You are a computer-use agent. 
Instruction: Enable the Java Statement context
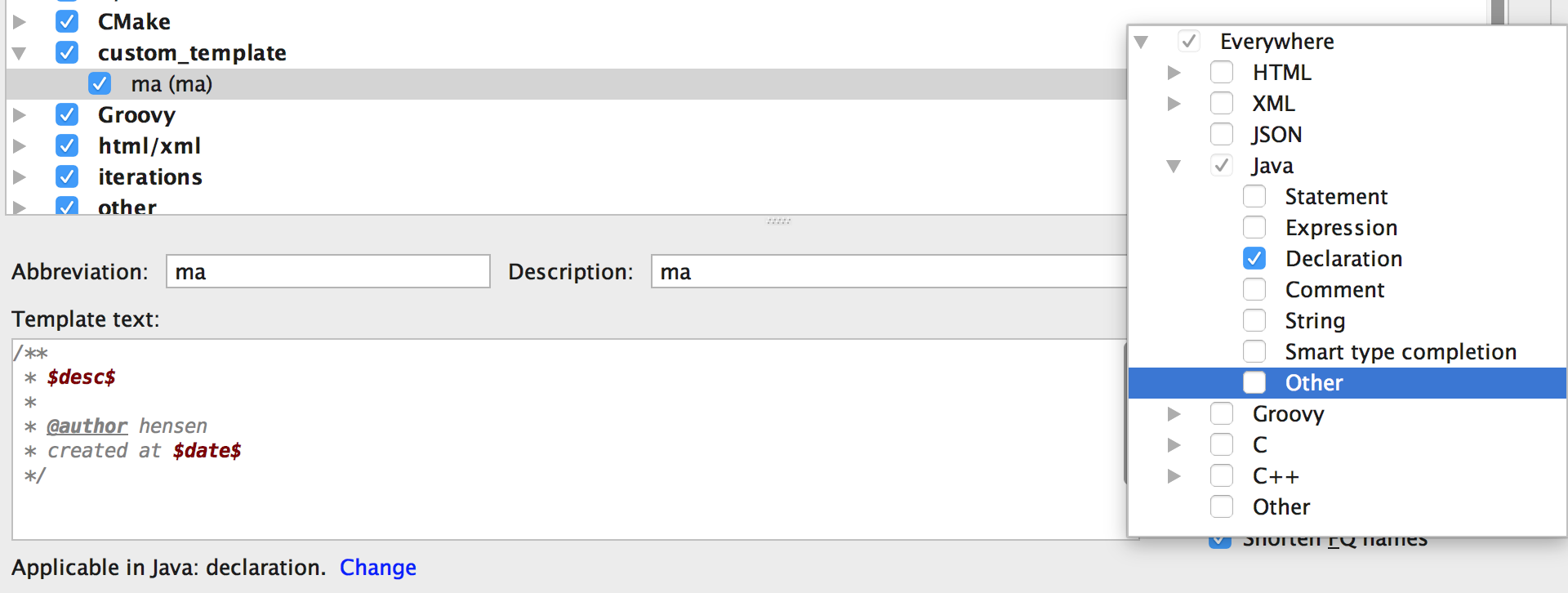pyautogui.click(x=1254, y=196)
